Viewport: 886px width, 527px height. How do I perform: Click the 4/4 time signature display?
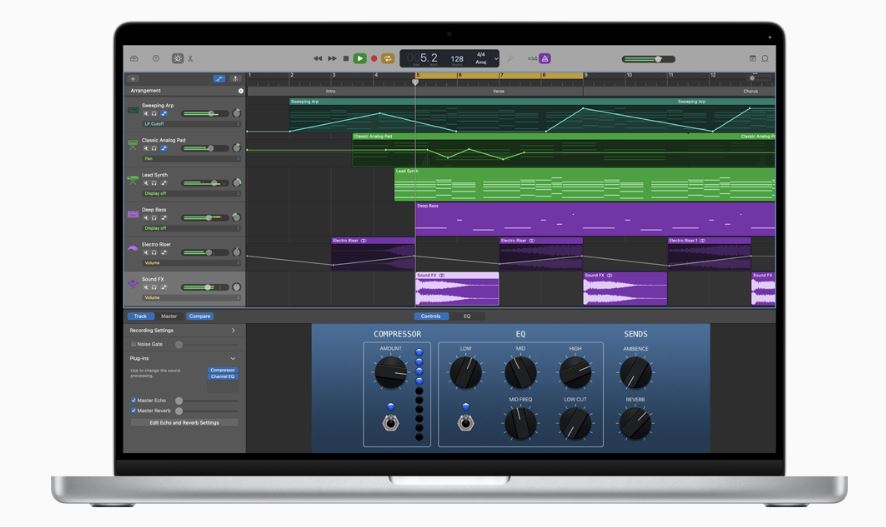(481, 55)
